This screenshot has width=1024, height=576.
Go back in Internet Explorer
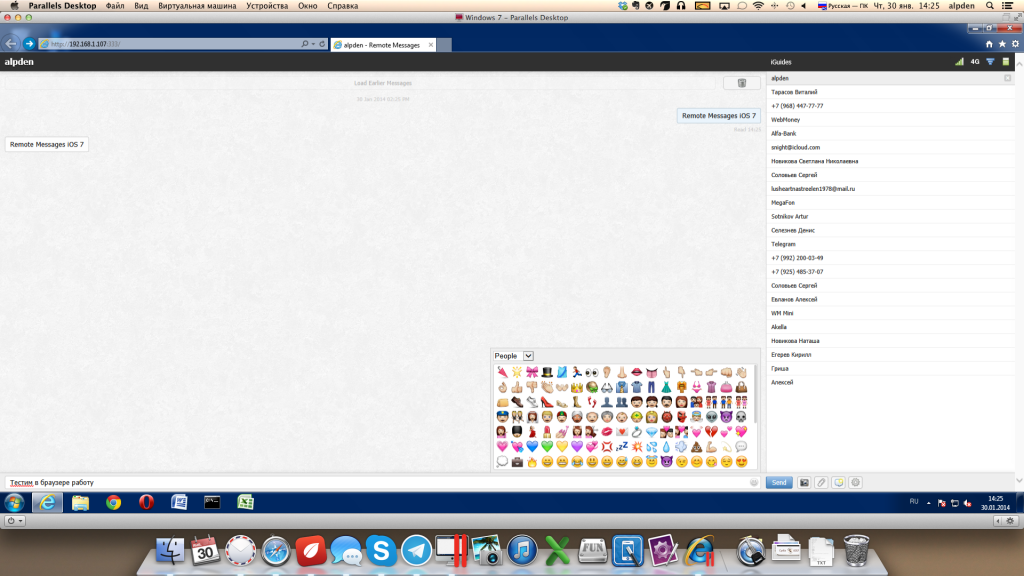click(x=10, y=44)
